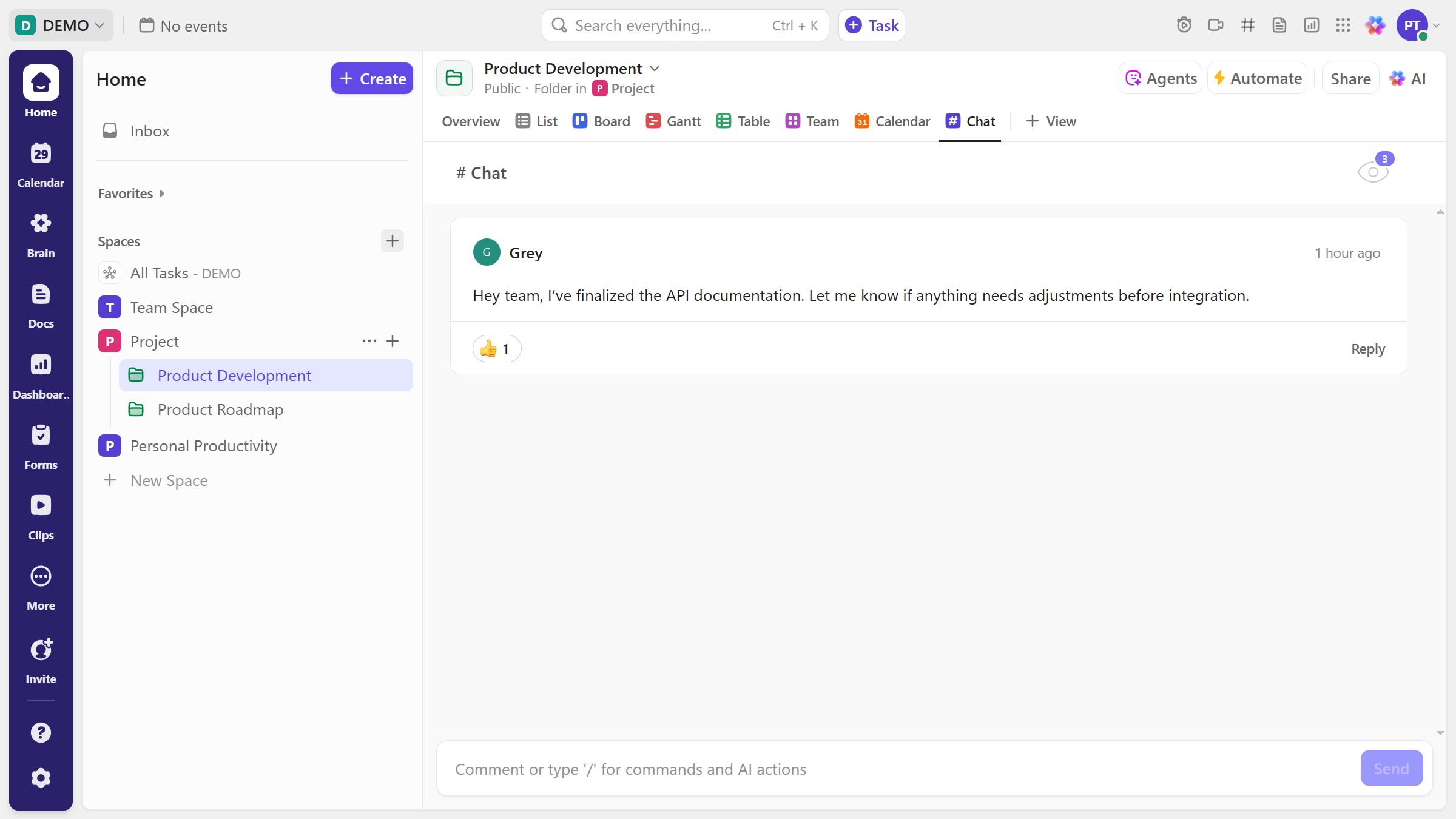Click the Automate button
This screenshot has width=1456, height=819.
click(1257, 78)
